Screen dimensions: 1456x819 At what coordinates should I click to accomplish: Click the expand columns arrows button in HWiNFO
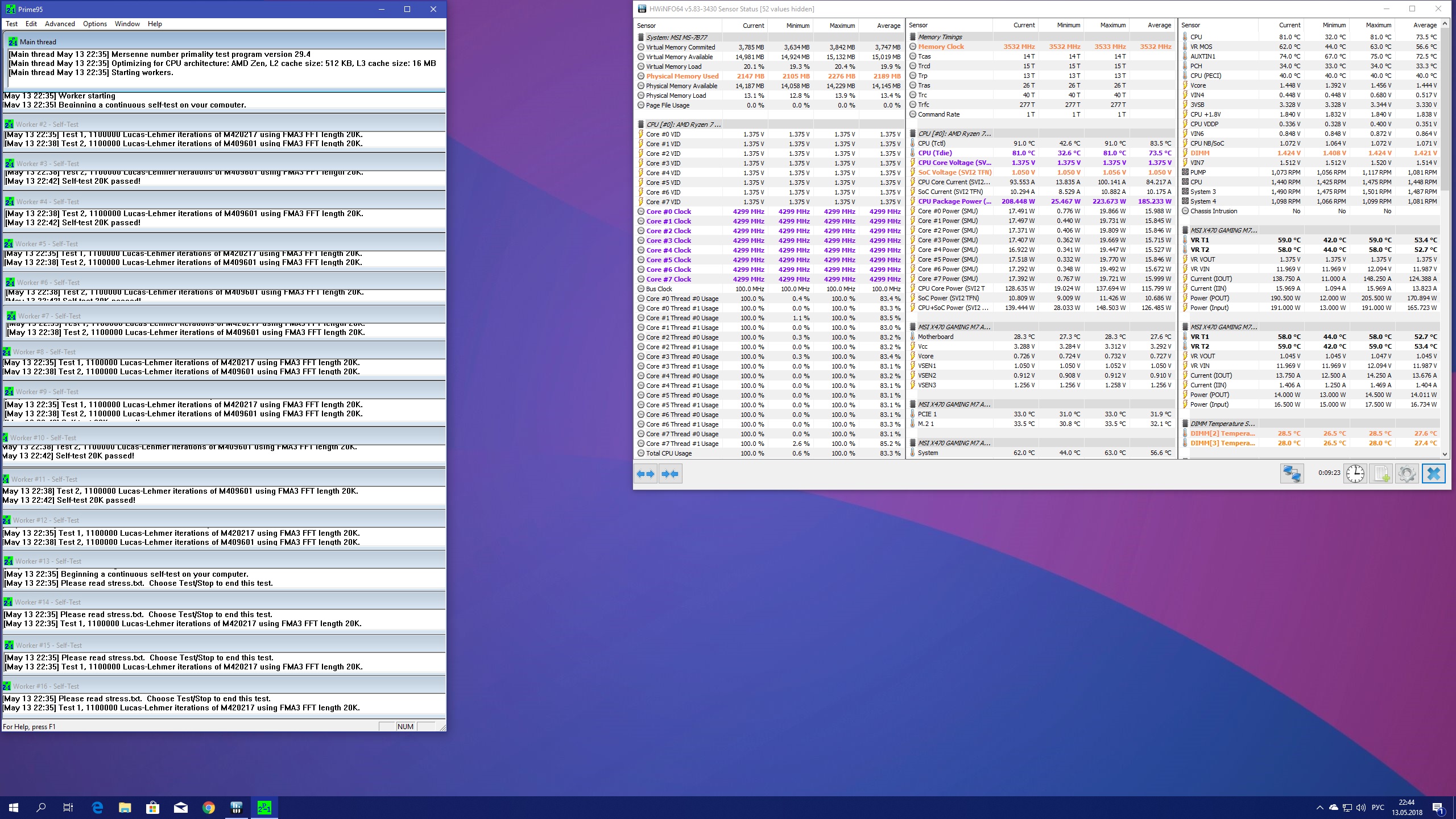click(x=646, y=474)
